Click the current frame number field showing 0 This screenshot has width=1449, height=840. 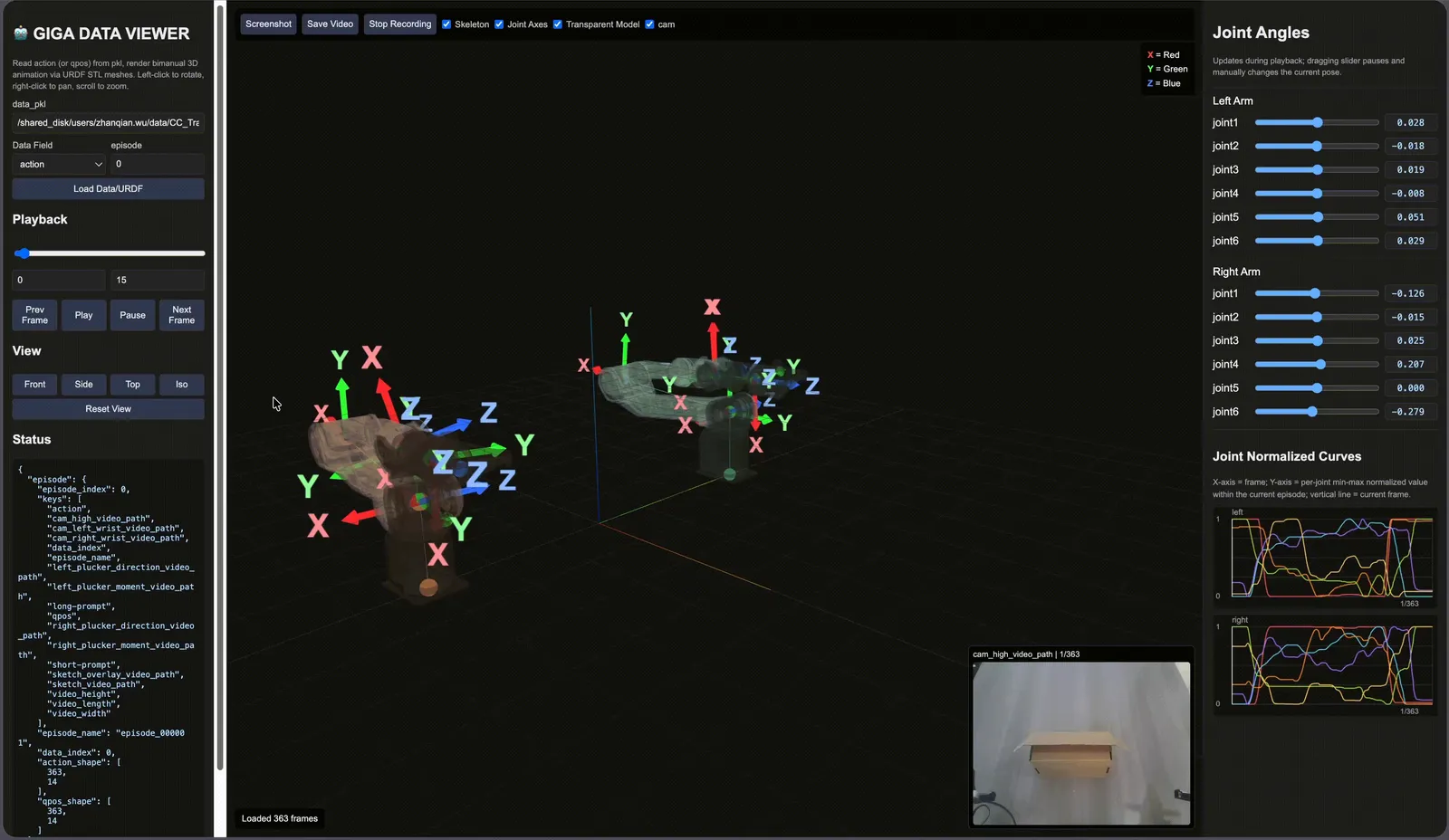tap(59, 280)
